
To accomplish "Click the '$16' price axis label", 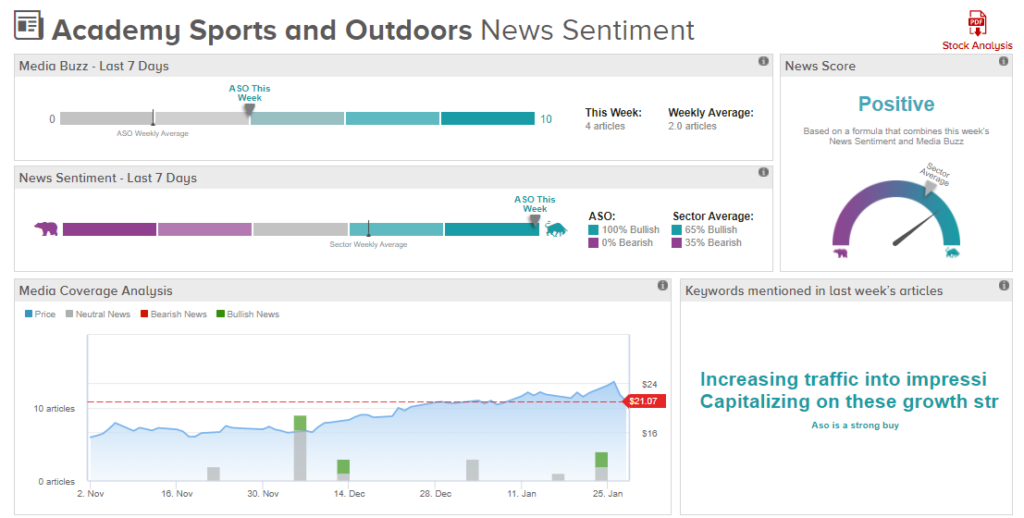I will coord(649,434).
